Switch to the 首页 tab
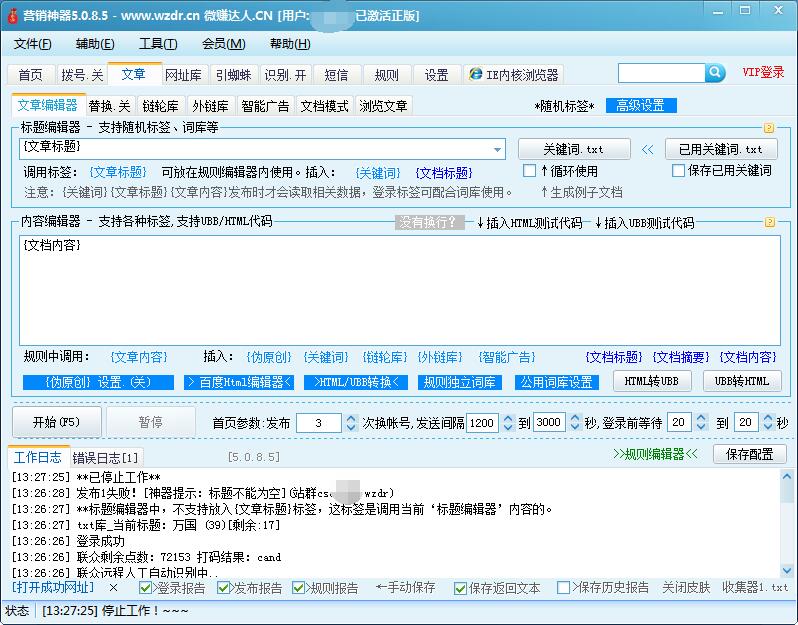The image size is (798, 625). 31,75
